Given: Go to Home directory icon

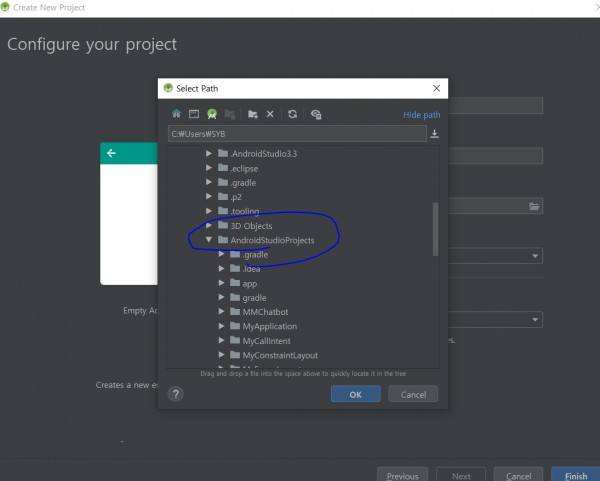Looking at the screenshot, I should [176, 114].
